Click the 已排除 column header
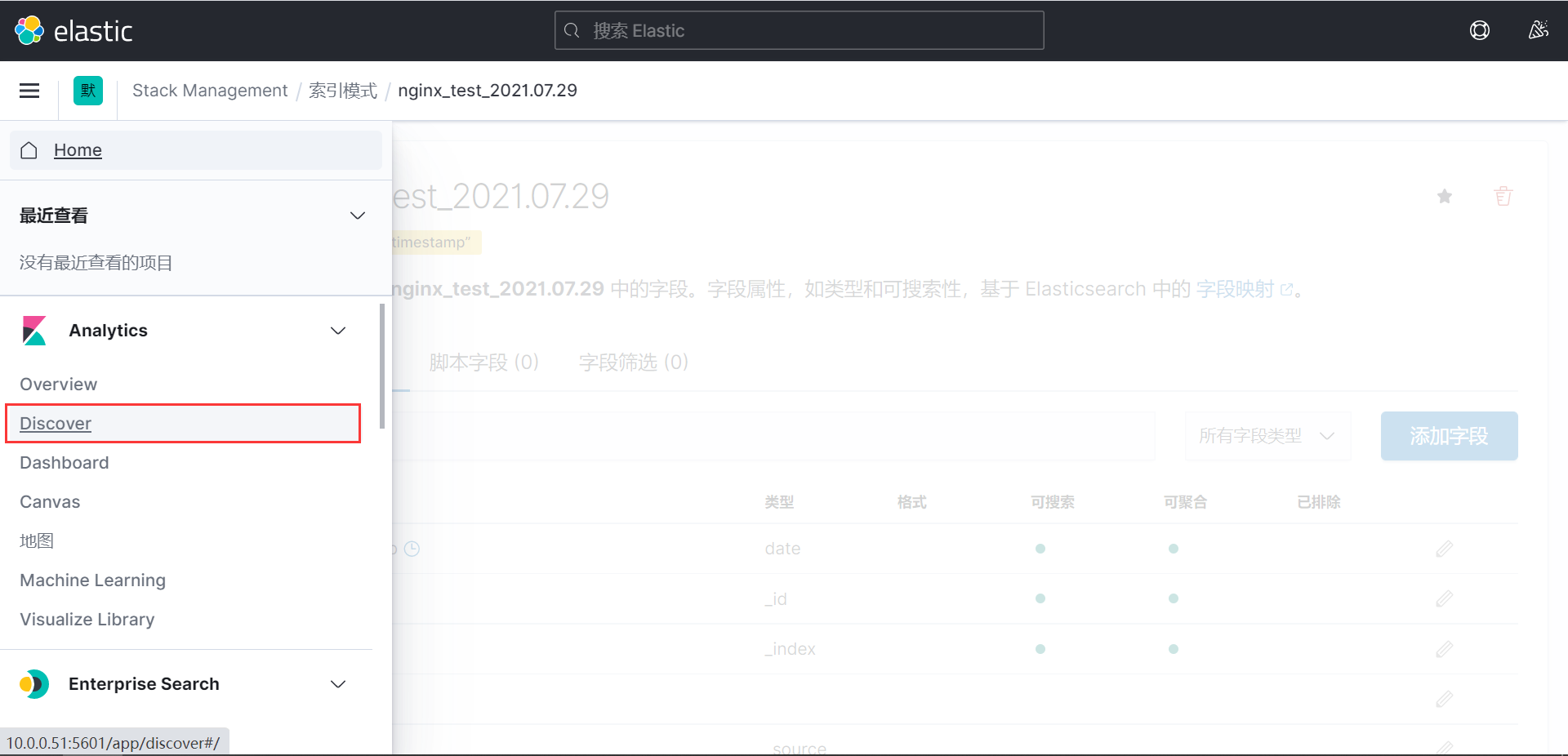The width and height of the screenshot is (1568, 756). pyautogui.click(x=1319, y=502)
